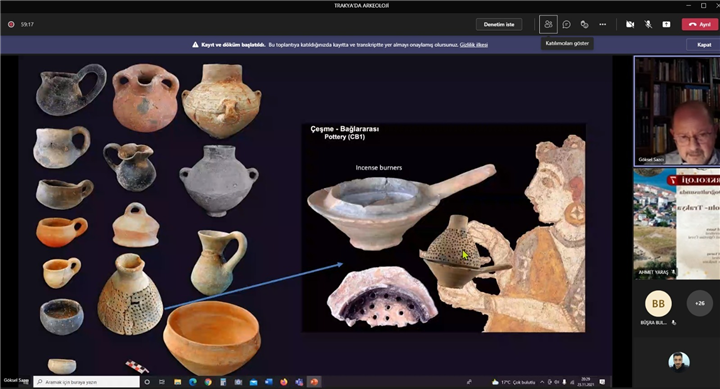Image resolution: width=720 pixels, height=389 pixels.
Task: Click the weather widget showing 17°C
Action: coord(513,382)
